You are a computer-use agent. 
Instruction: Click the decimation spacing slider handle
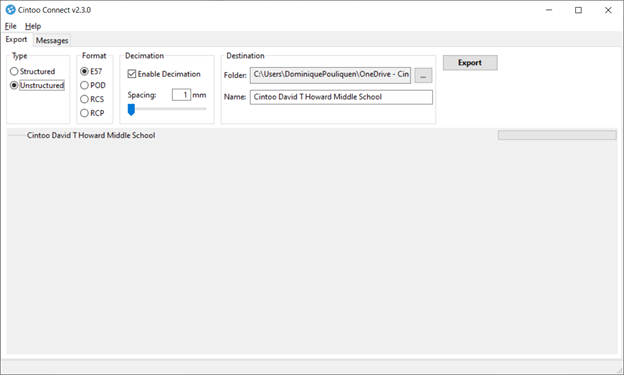point(131,109)
